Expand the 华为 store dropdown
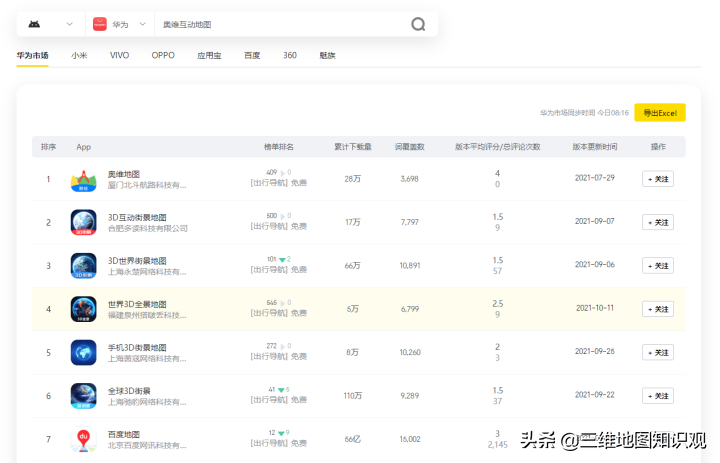This screenshot has width=720, height=463. pyautogui.click(x=142, y=24)
